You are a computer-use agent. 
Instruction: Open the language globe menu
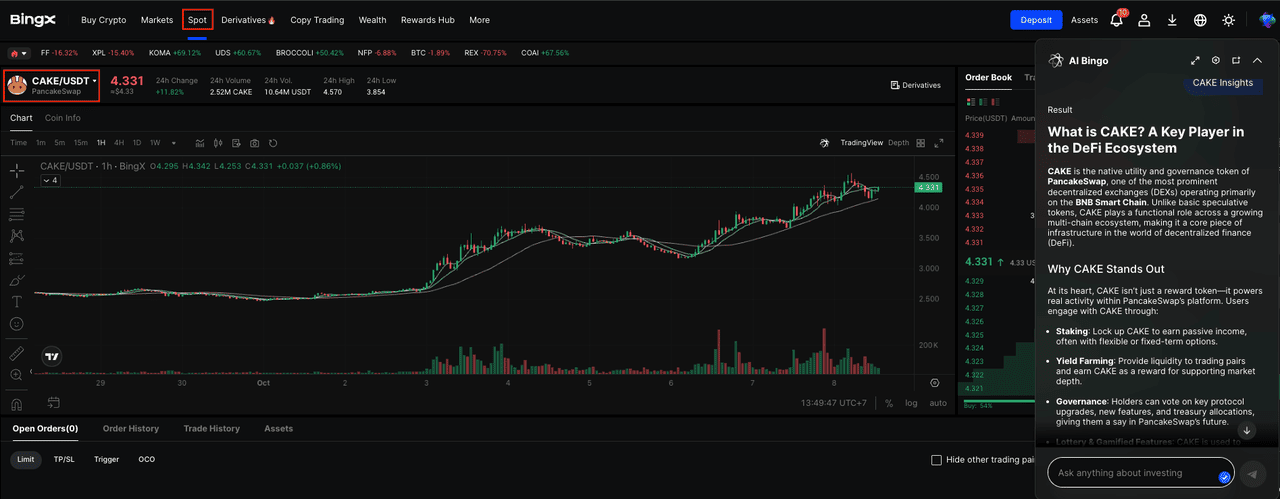coord(1200,20)
